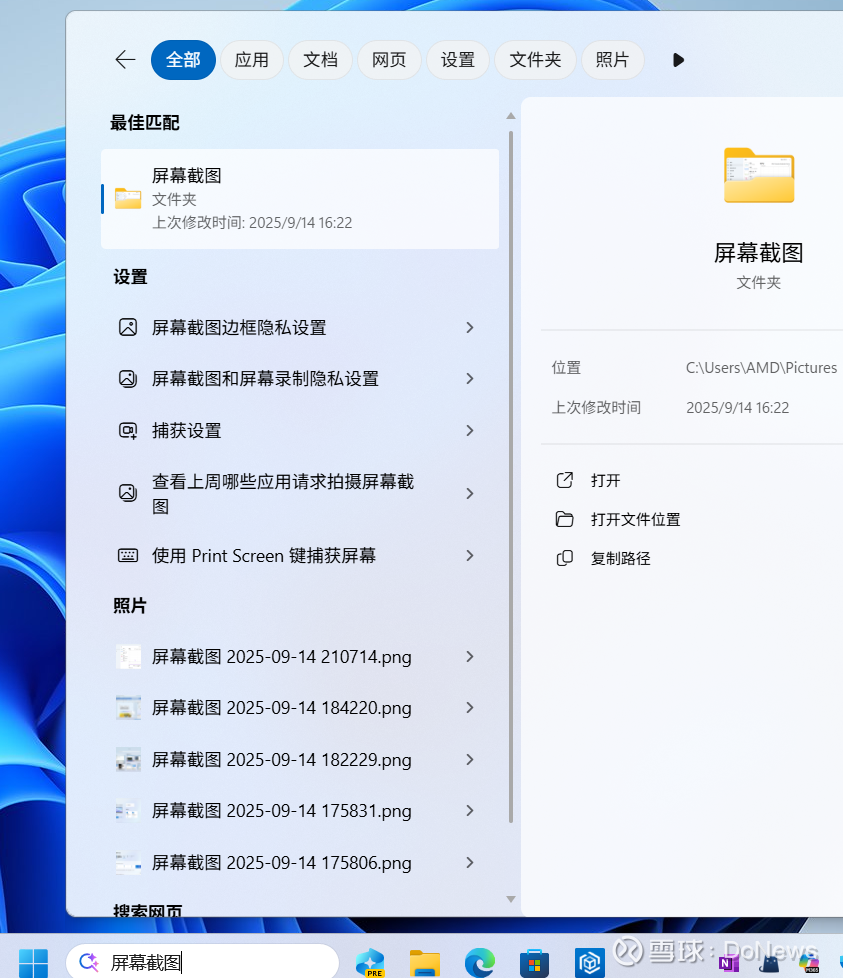The image size is (843, 978).
Task: Click the Copilot PRE taskbar icon
Action: (x=370, y=963)
